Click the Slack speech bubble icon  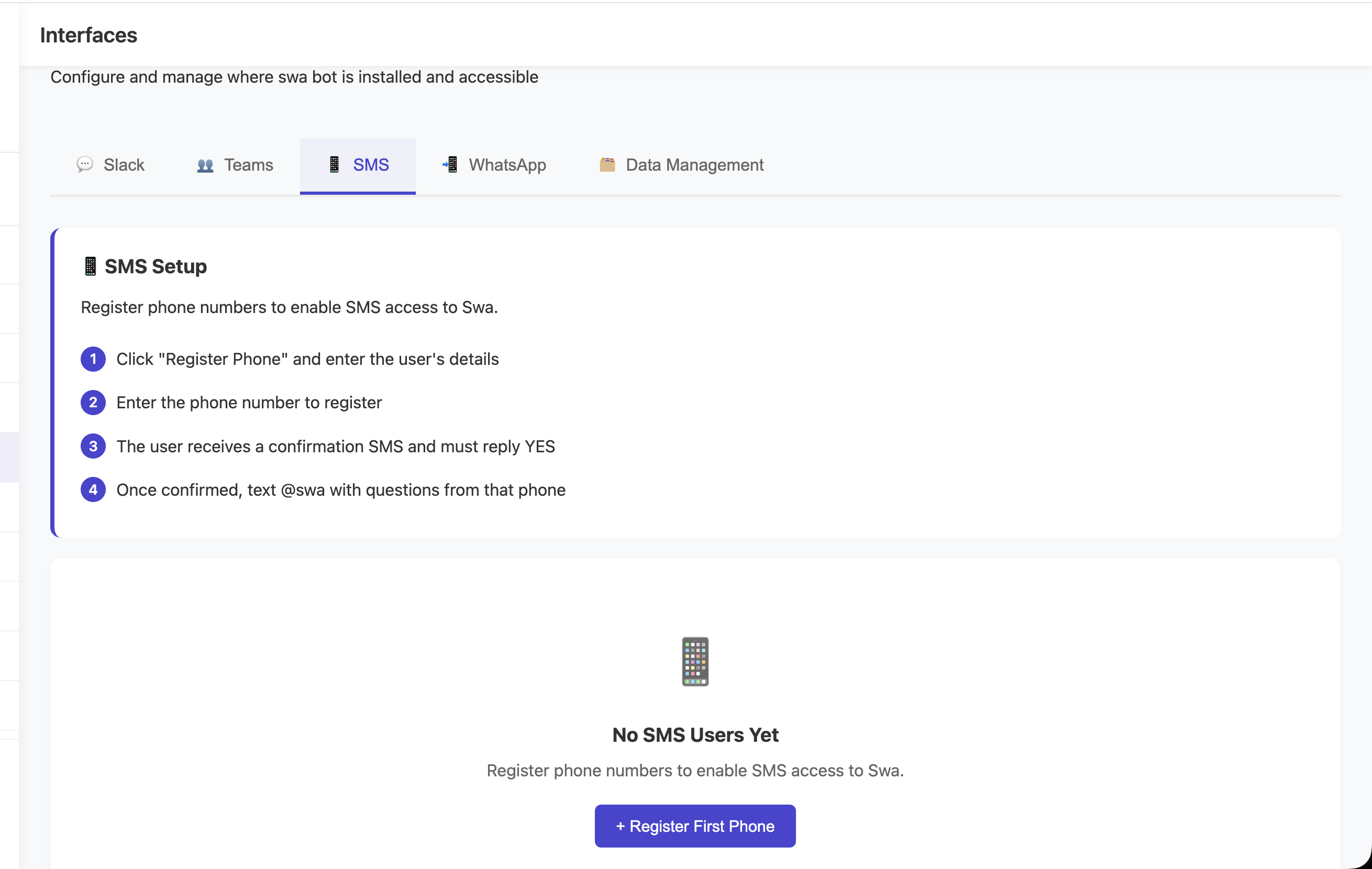pos(84,164)
